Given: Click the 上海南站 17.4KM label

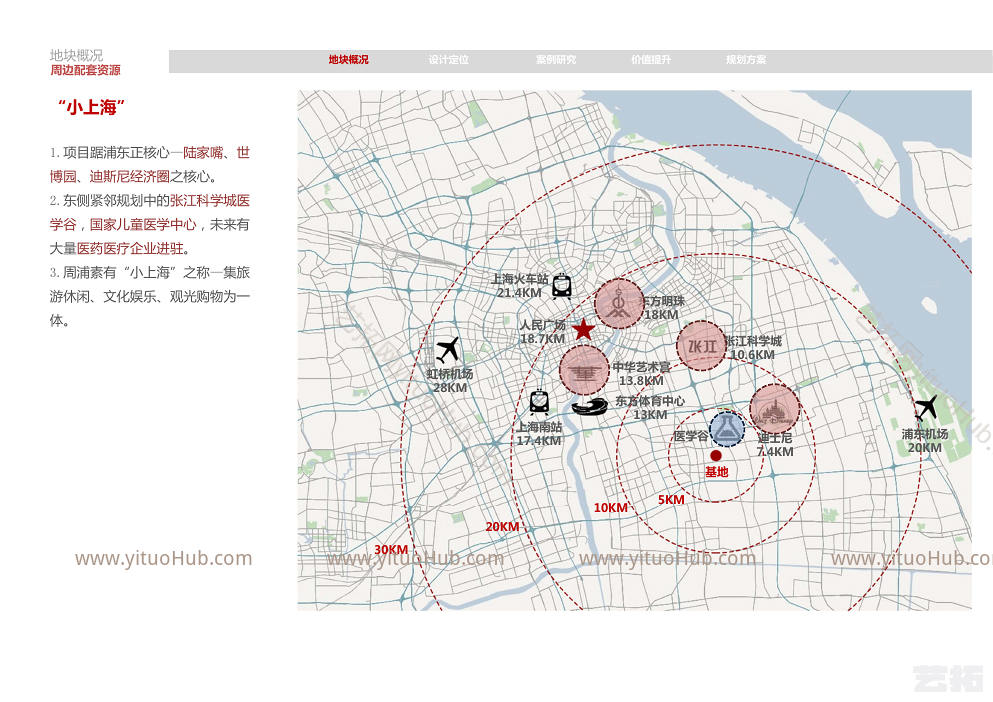Looking at the screenshot, I should pos(539,433).
